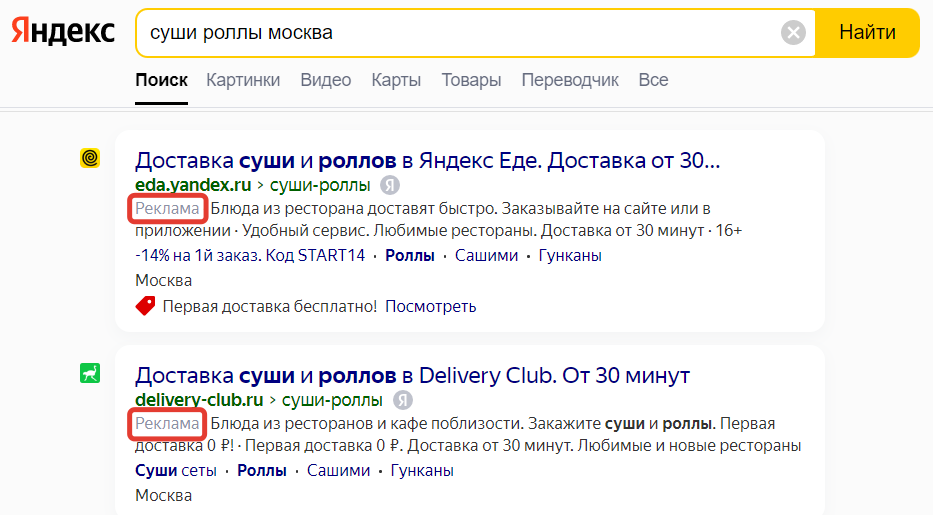The width and height of the screenshot is (933, 515).
Task: Clear the search query with X icon
Action: [x=793, y=33]
